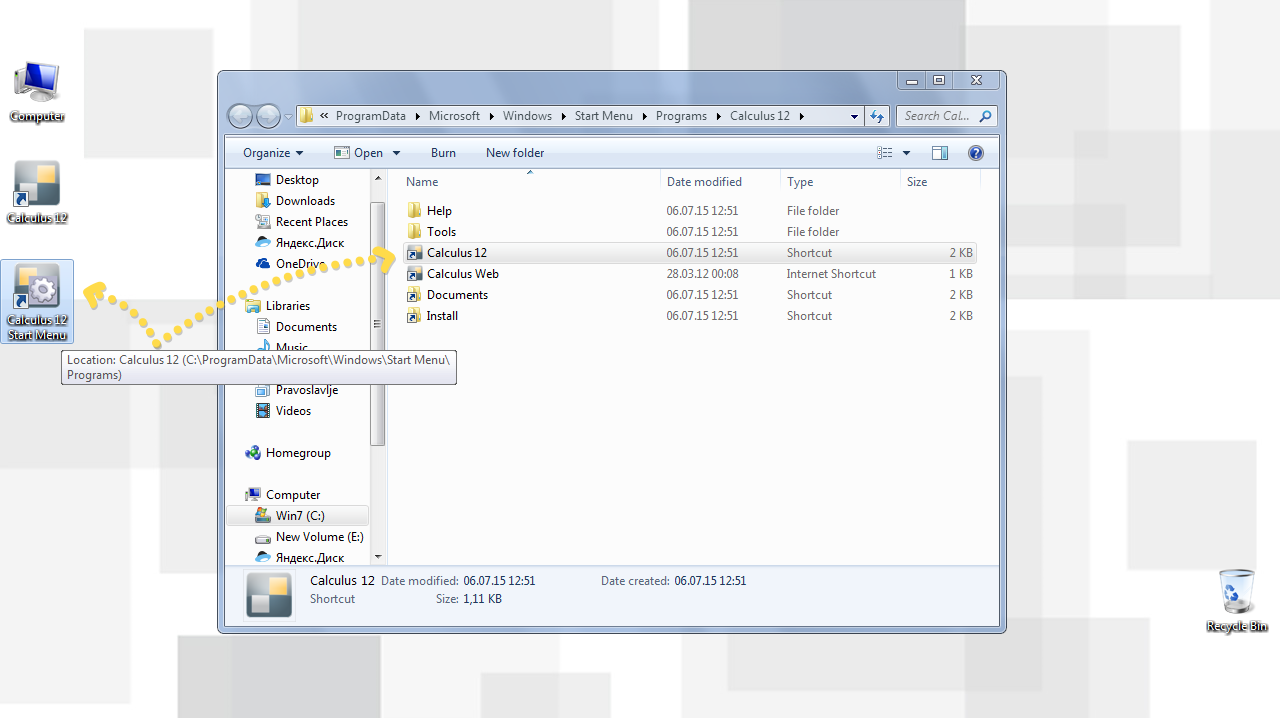Image resolution: width=1280 pixels, height=718 pixels.
Task: Click the New folder button
Action: click(515, 153)
